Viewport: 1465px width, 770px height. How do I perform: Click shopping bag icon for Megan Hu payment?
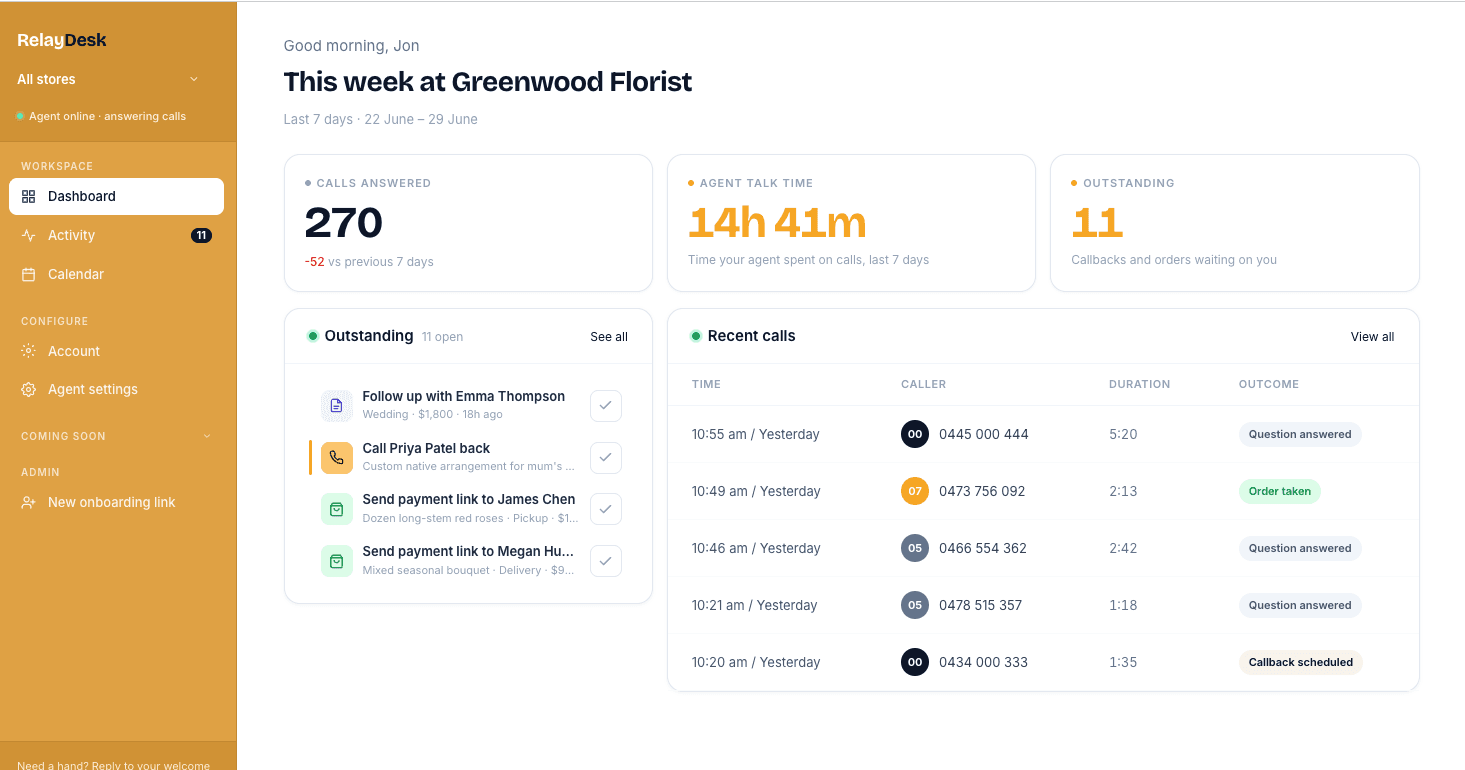pos(337,561)
